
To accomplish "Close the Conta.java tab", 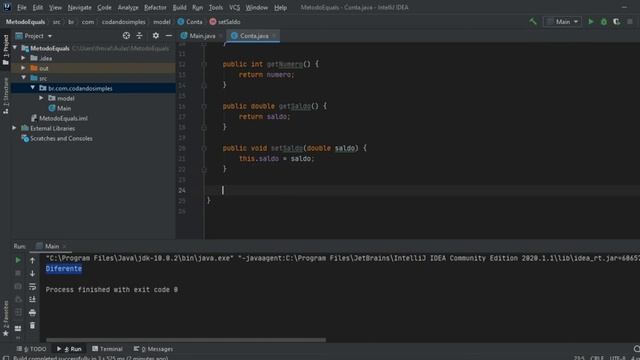I will point(274,36).
